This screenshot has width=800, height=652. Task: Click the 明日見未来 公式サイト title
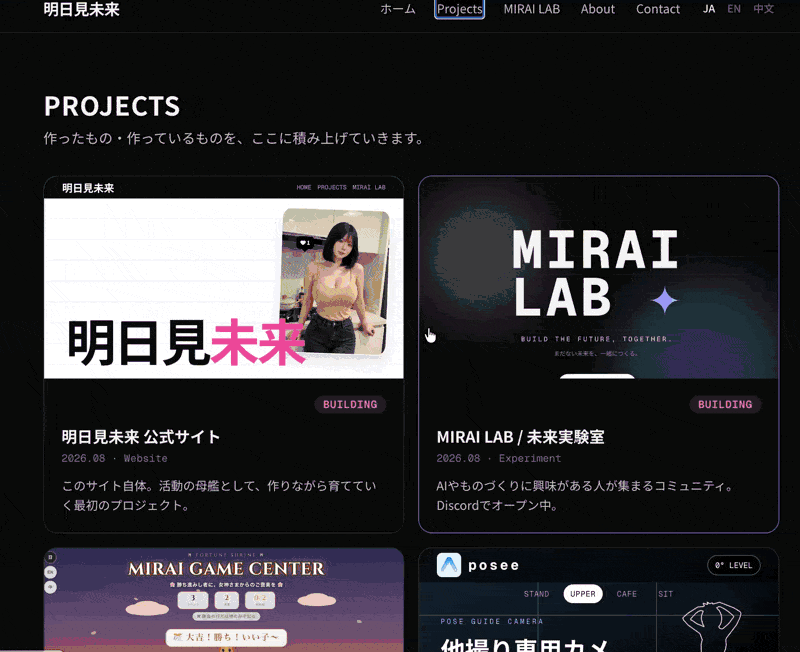[x=141, y=437]
